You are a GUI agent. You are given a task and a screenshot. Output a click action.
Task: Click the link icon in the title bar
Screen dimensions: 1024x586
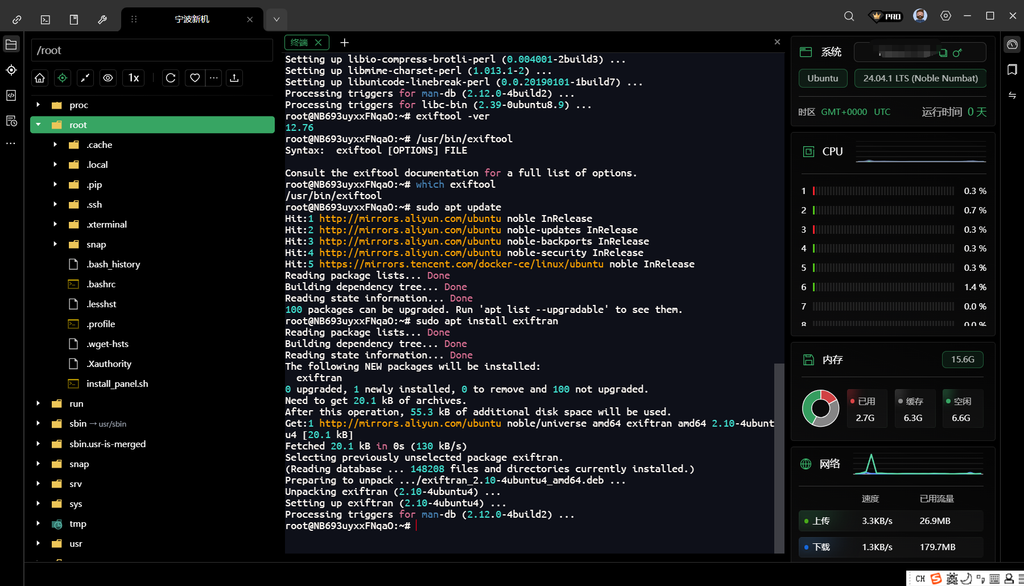[x=17, y=20]
